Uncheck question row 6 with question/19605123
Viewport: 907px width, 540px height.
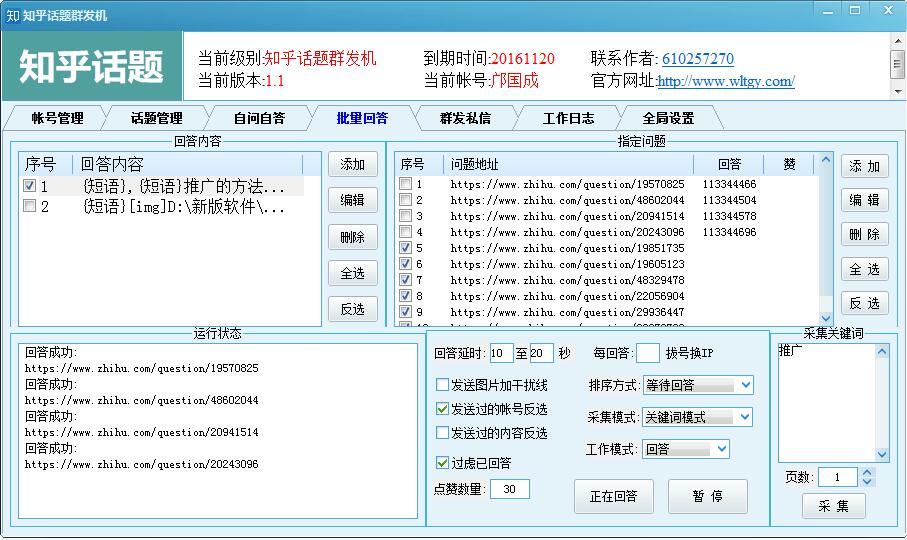[405, 264]
